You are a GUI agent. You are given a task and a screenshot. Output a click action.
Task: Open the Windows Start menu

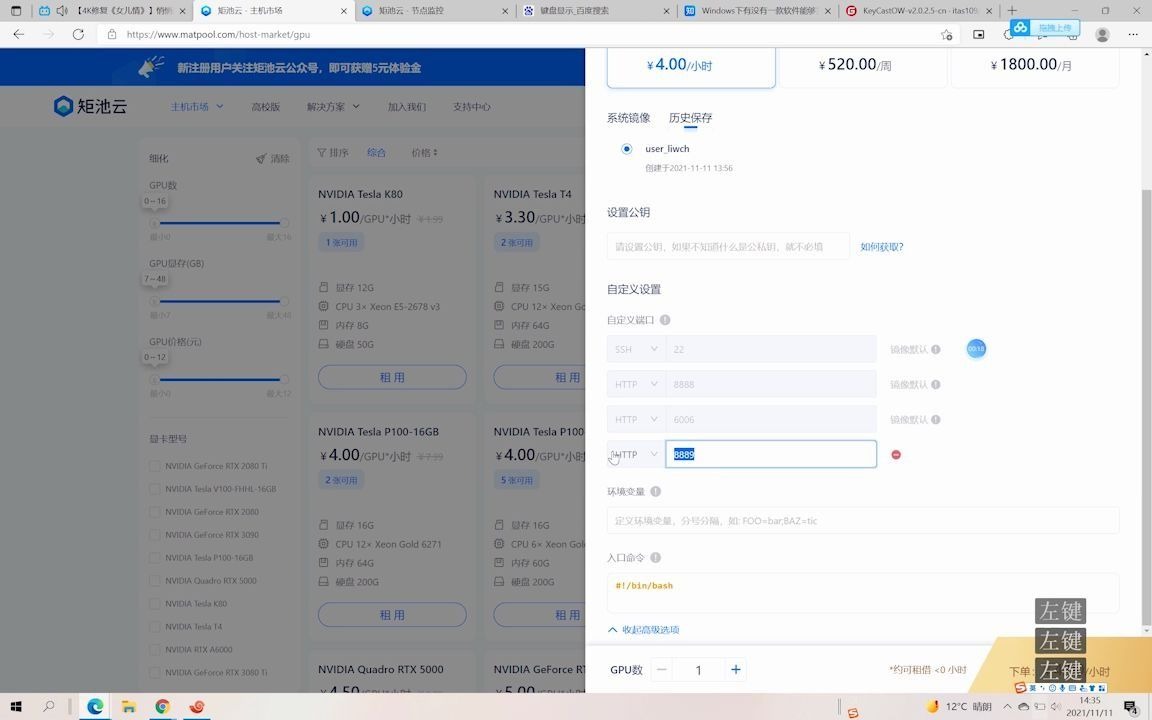click(x=15, y=707)
